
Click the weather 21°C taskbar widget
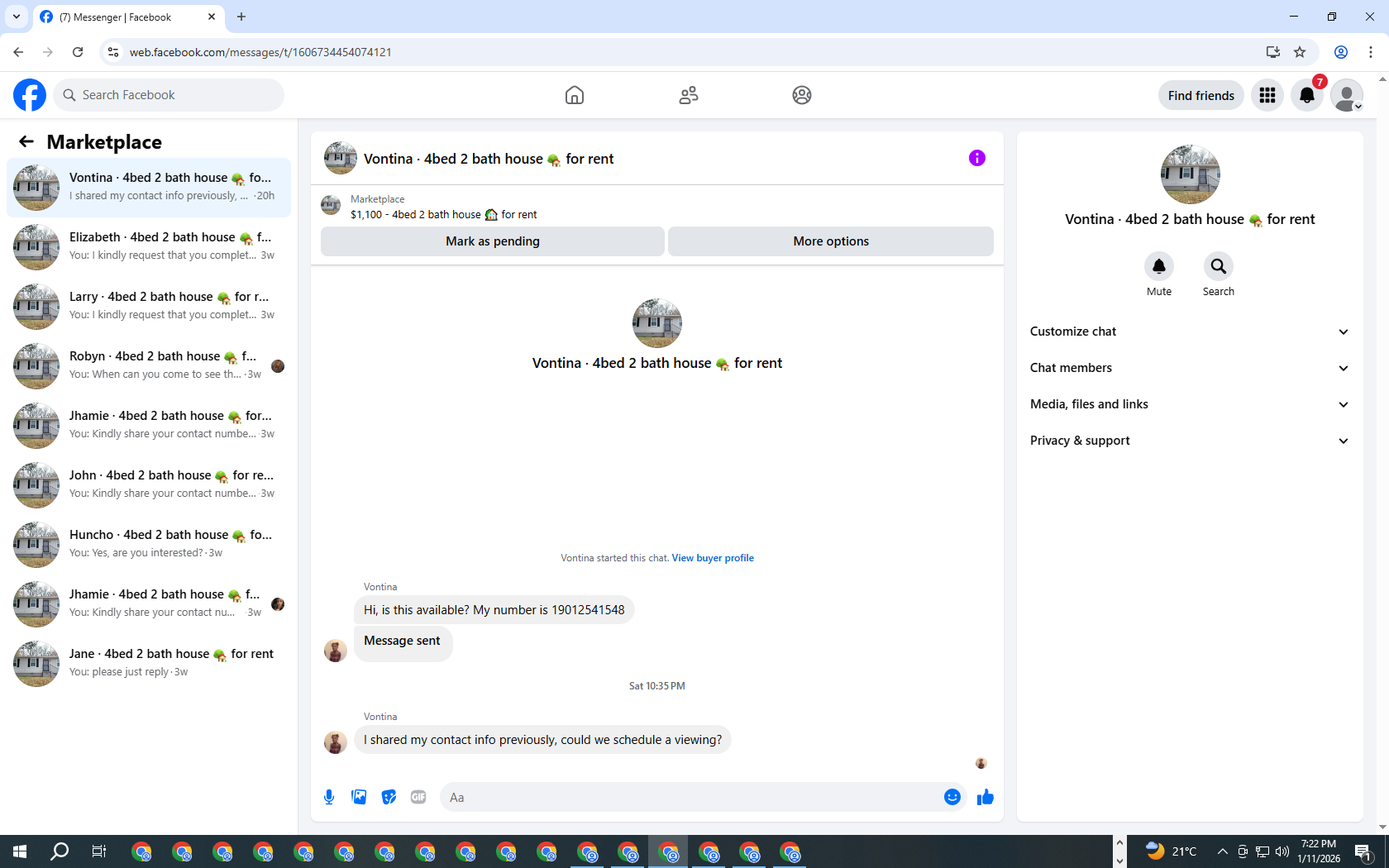(1172, 851)
